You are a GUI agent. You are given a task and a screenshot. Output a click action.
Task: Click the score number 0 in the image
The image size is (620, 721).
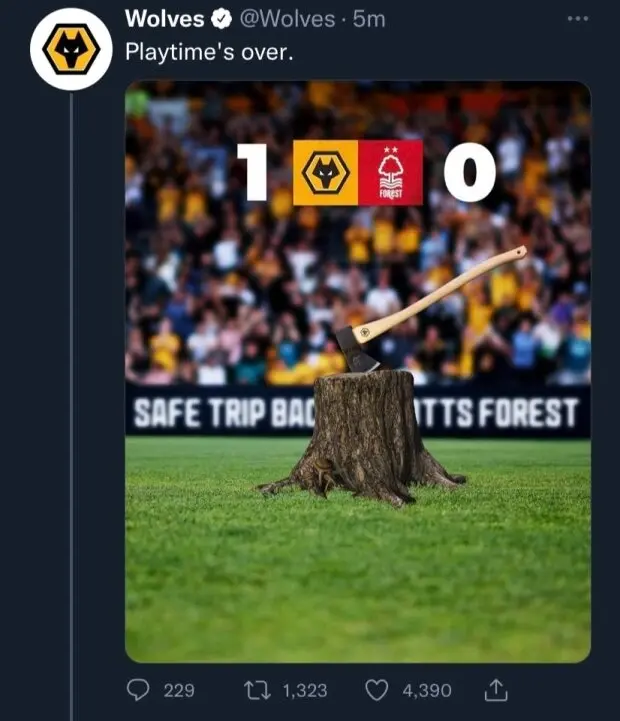pyautogui.click(x=468, y=173)
